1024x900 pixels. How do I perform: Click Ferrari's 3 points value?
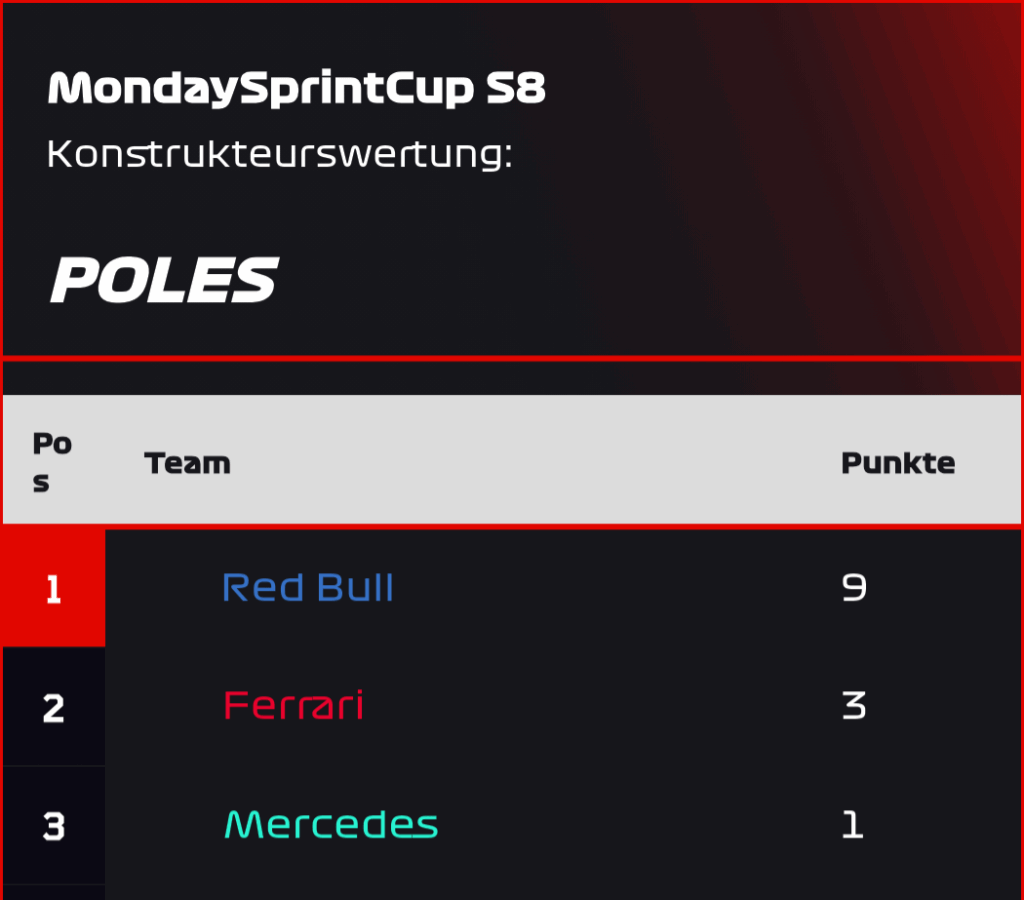(x=854, y=705)
